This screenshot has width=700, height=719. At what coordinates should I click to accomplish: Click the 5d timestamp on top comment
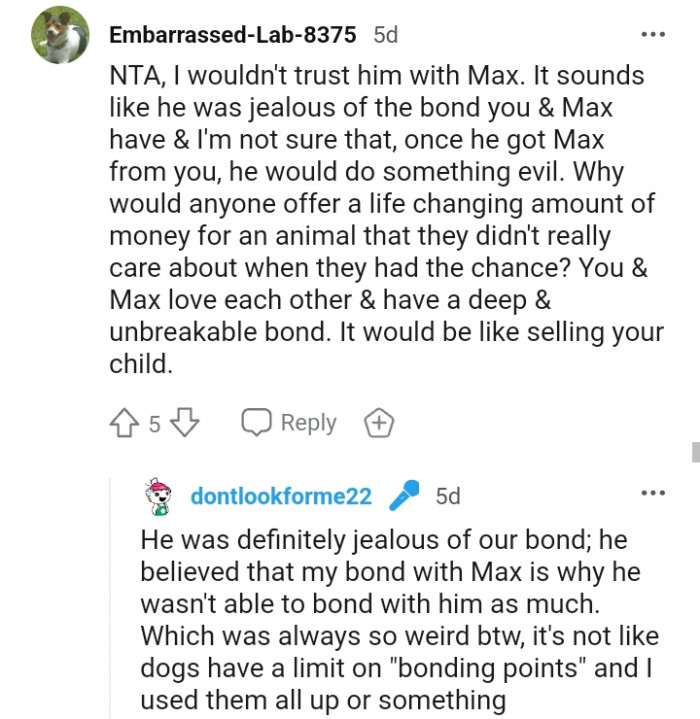pyautogui.click(x=385, y=35)
